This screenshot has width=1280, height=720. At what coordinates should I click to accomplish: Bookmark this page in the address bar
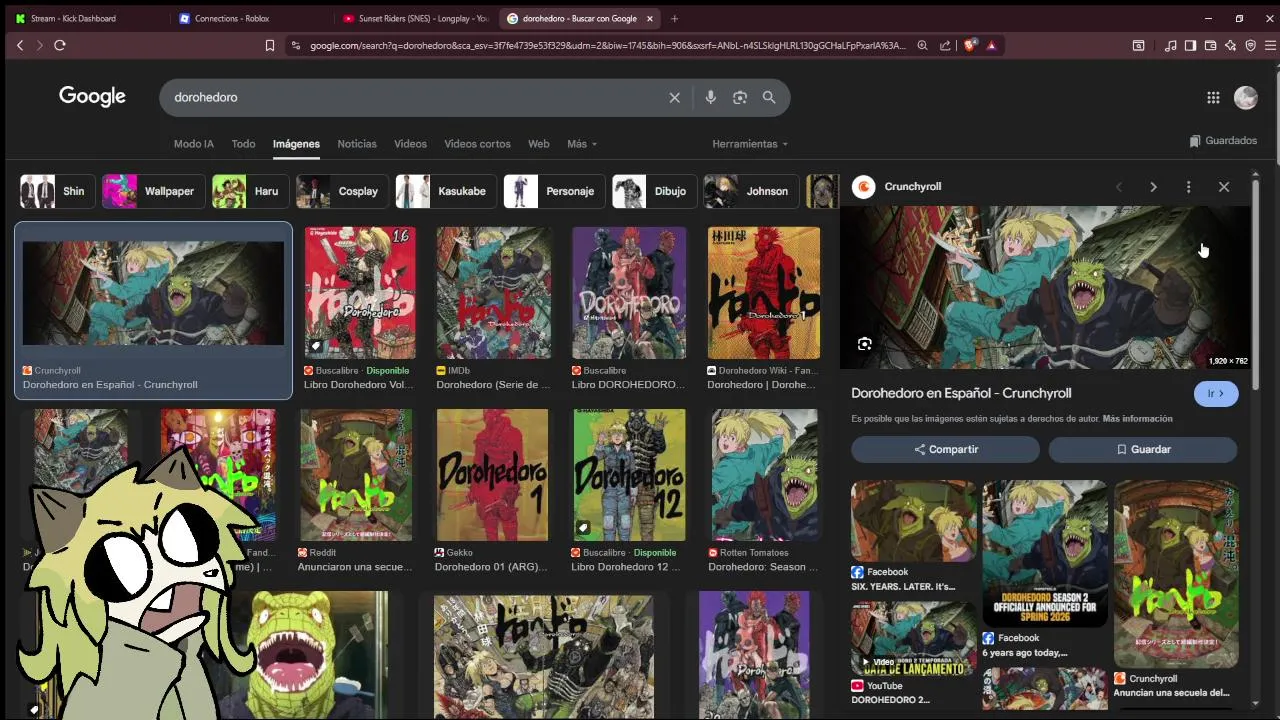pos(269,45)
